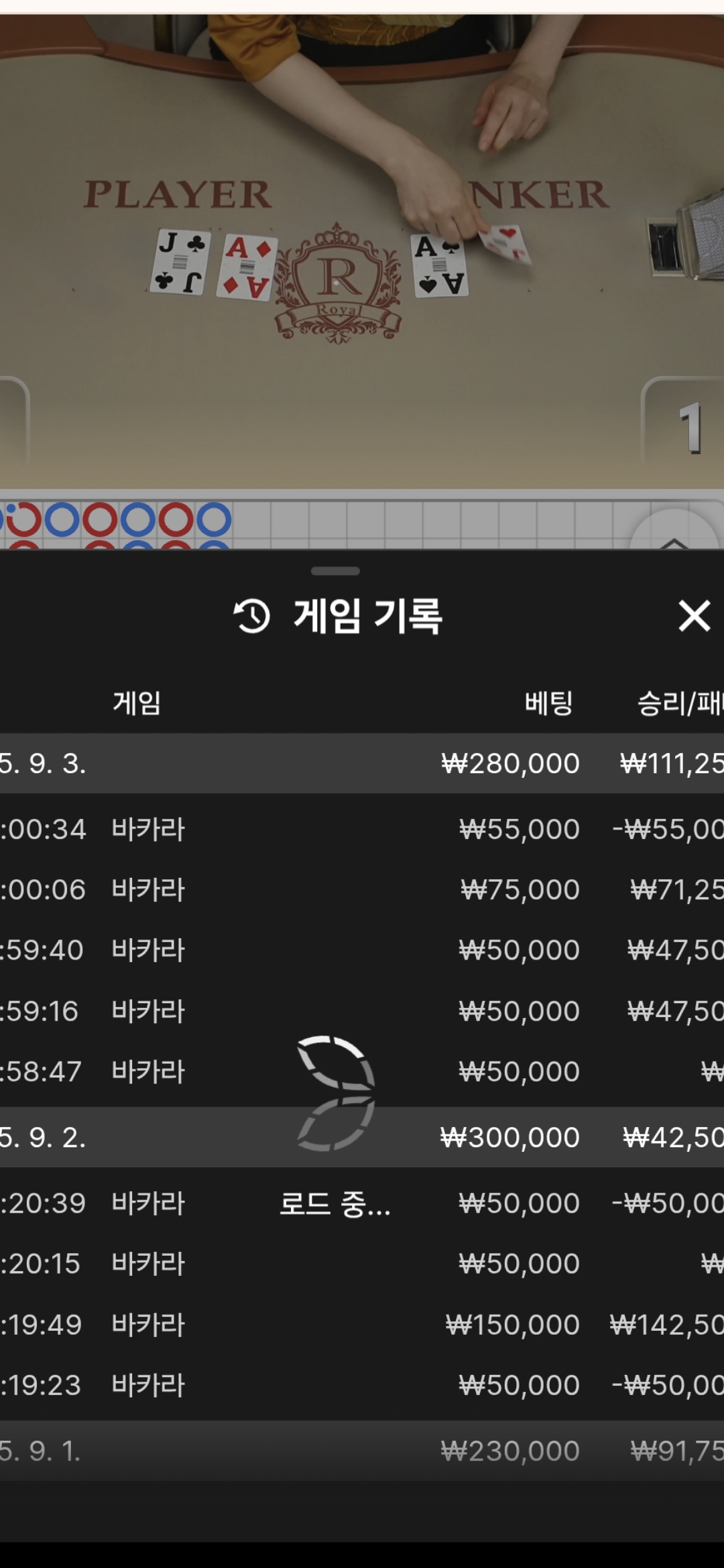This screenshot has width=724, height=1568.
Task: Click the history clock icon beside 게임 기록
Action: pyautogui.click(x=251, y=616)
